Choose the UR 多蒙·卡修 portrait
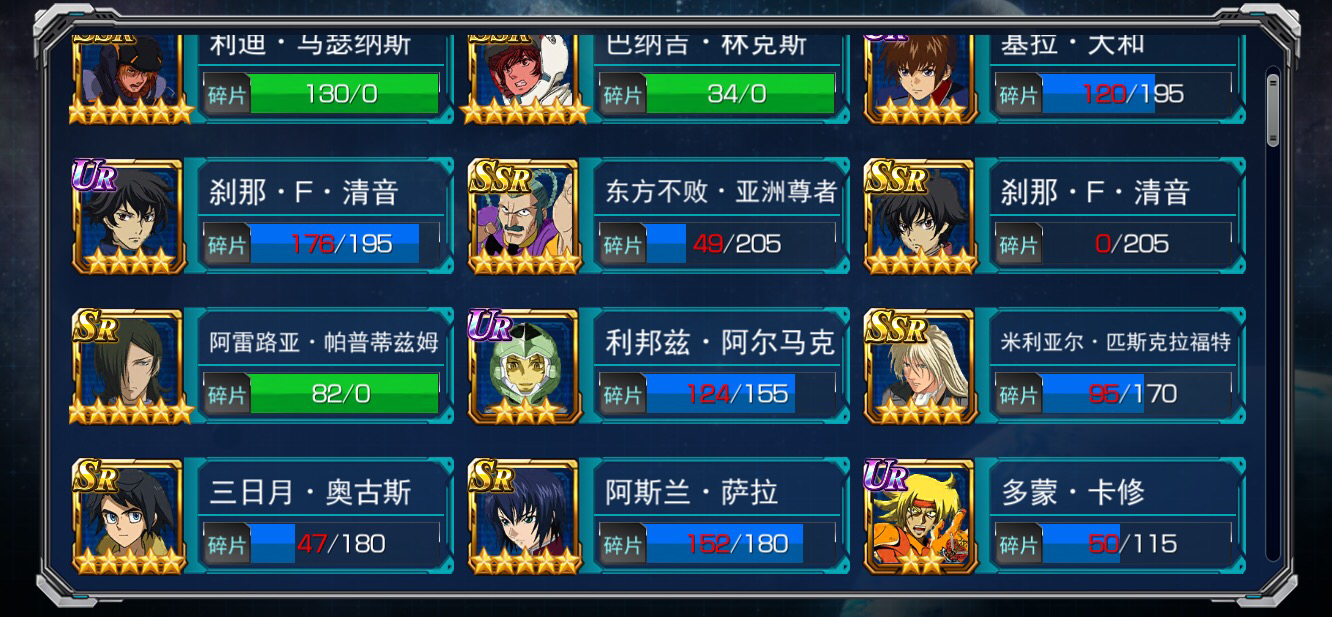Screen dimensions: 1332x617 920,517
